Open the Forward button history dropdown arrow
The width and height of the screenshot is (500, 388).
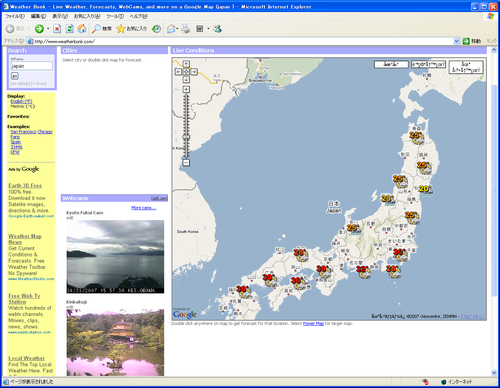(x=48, y=29)
